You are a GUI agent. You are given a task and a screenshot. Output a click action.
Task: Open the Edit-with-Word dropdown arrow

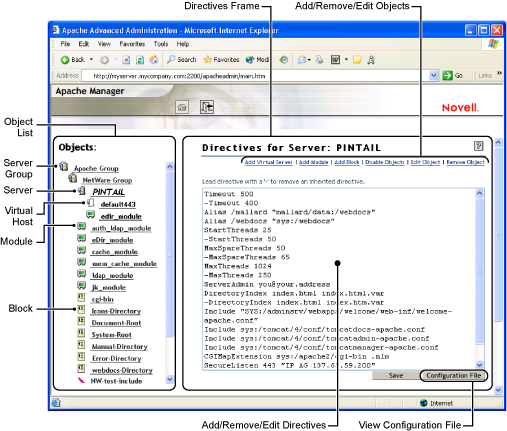pos(346,60)
